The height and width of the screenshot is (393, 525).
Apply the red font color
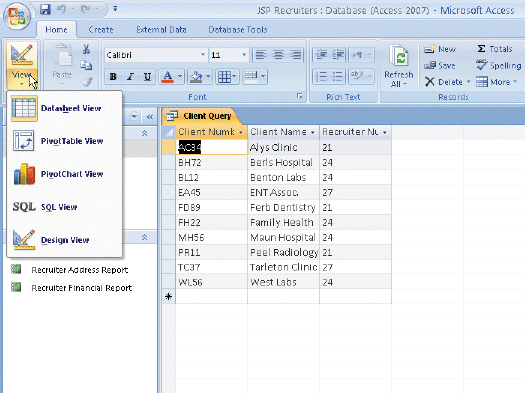tap(167, 77)
